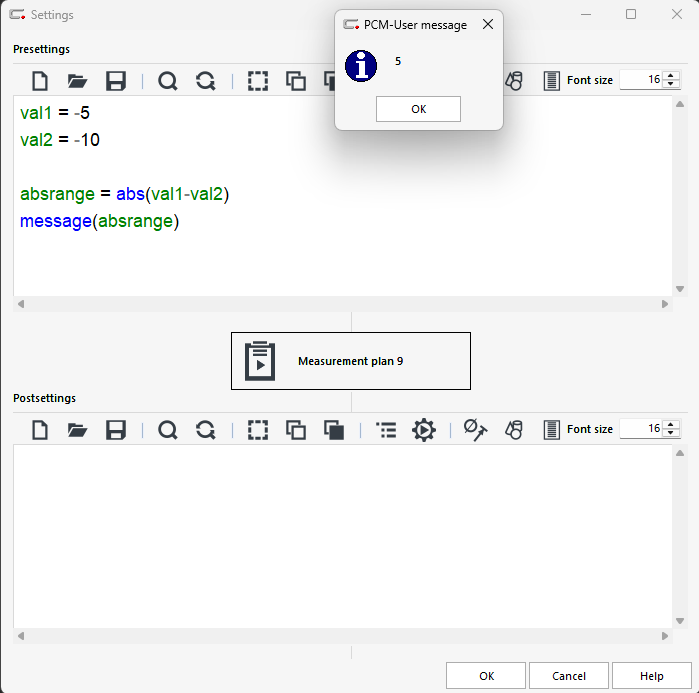Click Cancel in the Settings window

(x=569, y=676)
